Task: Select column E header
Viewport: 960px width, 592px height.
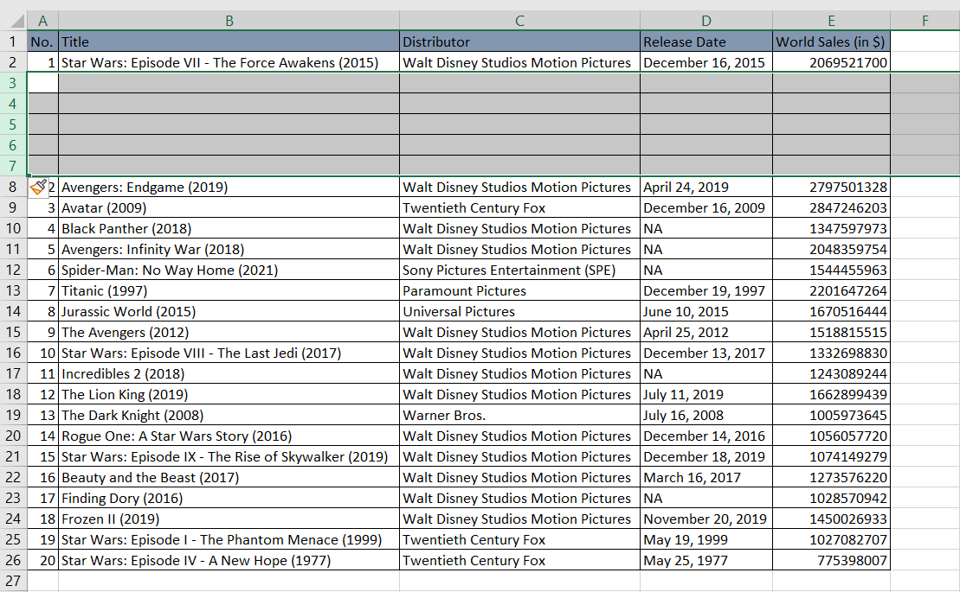Action: click(x=831, y=21)
